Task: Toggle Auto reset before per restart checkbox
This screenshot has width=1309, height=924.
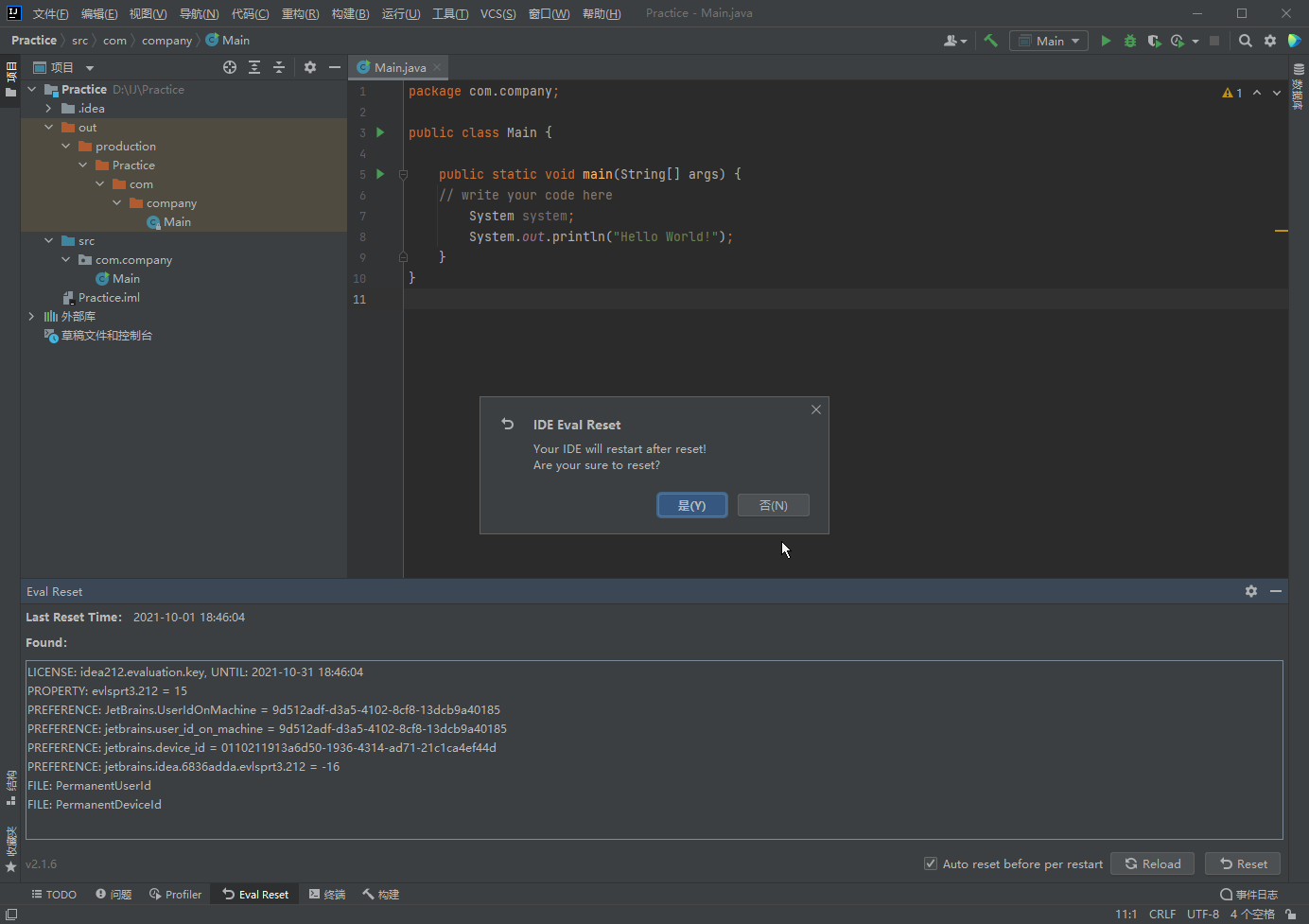Action: pos(931,863)
